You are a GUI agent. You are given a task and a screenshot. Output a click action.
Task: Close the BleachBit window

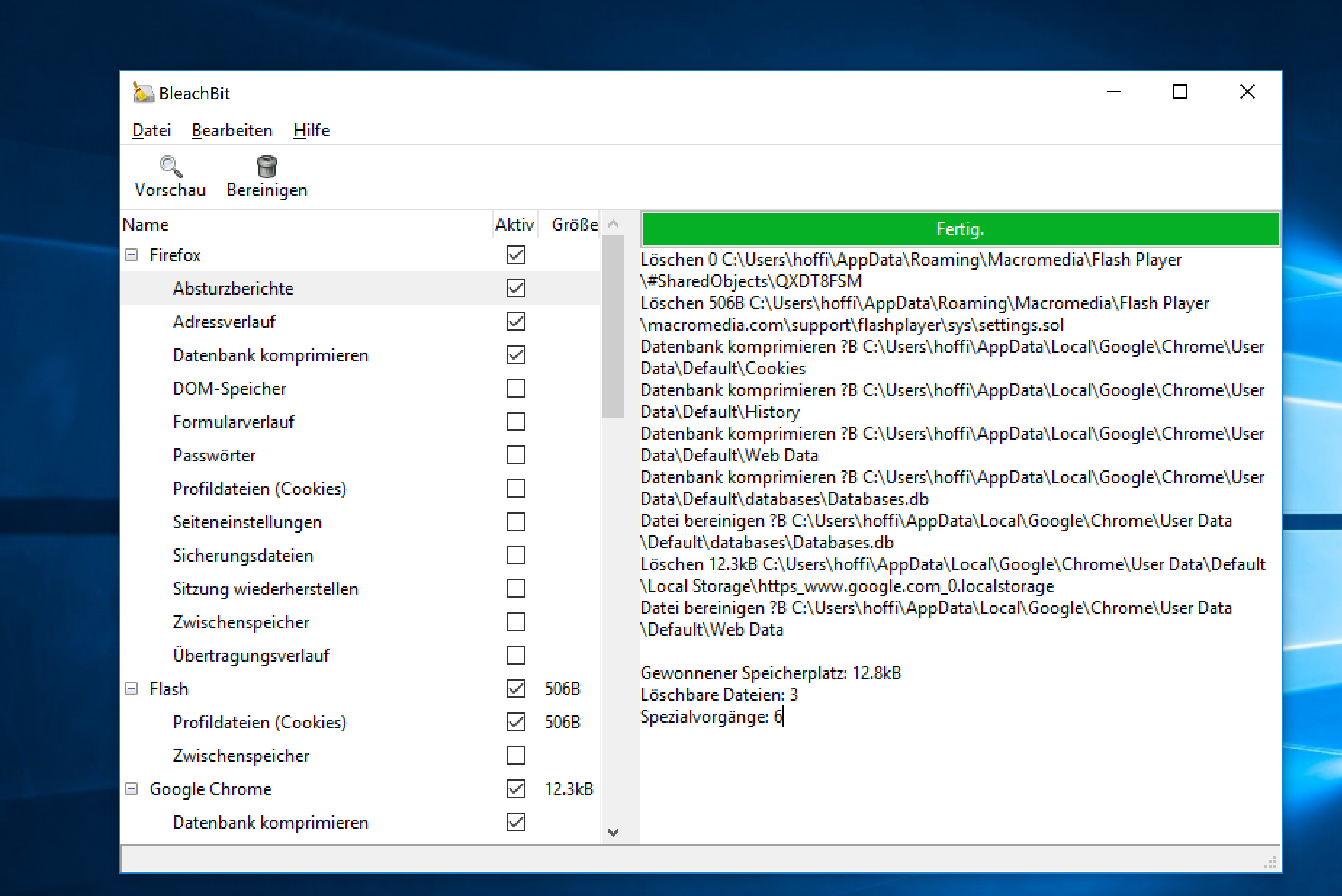(1247, 92)
